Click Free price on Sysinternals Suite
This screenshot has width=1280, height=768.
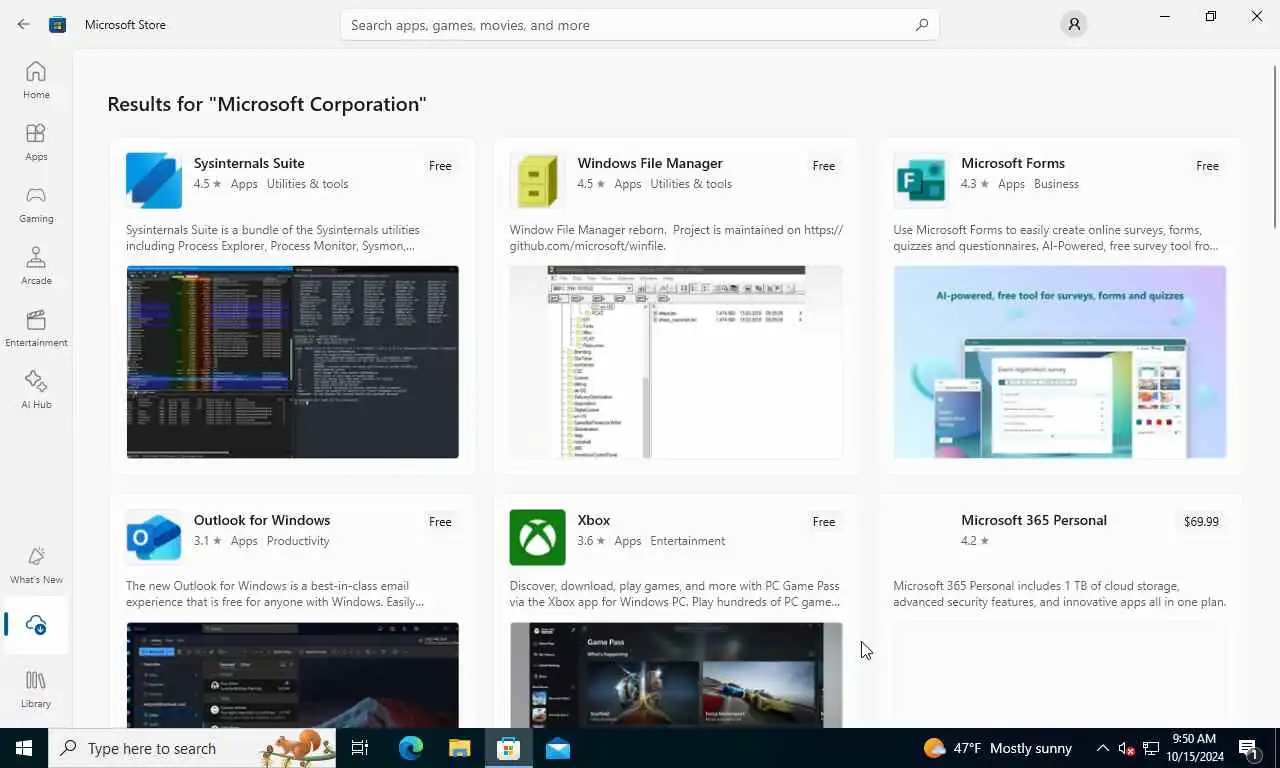440,166
